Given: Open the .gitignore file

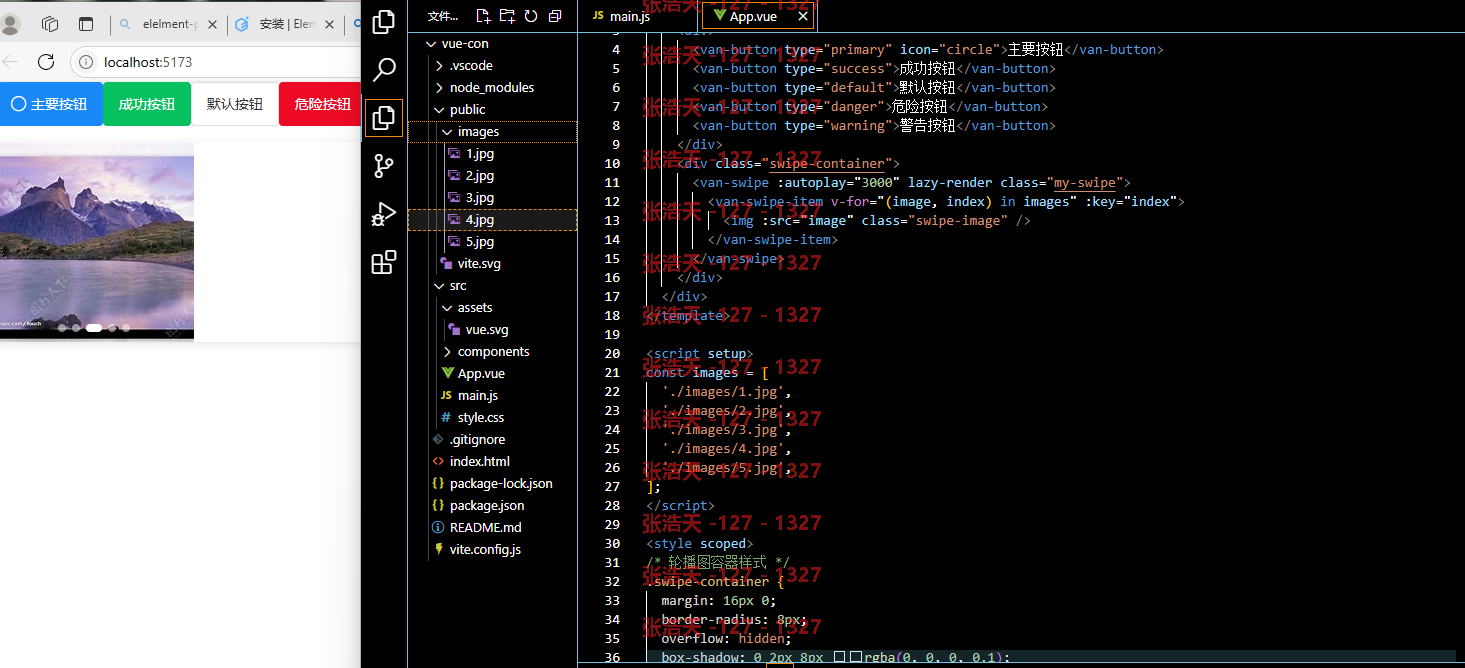Looking at the screenshot, I should tap(477, 440).
